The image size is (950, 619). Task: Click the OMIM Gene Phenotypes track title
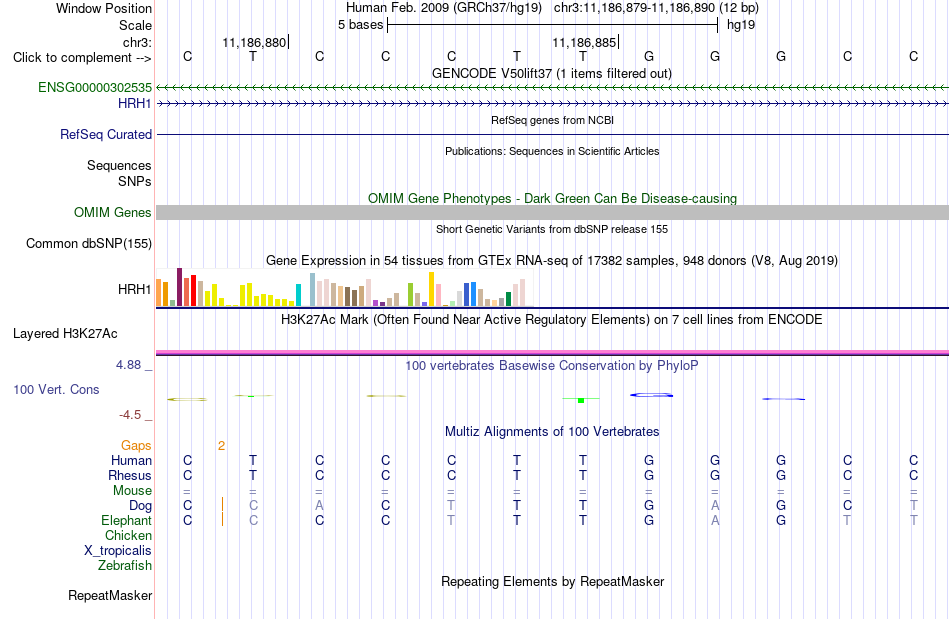pos(552,198)
